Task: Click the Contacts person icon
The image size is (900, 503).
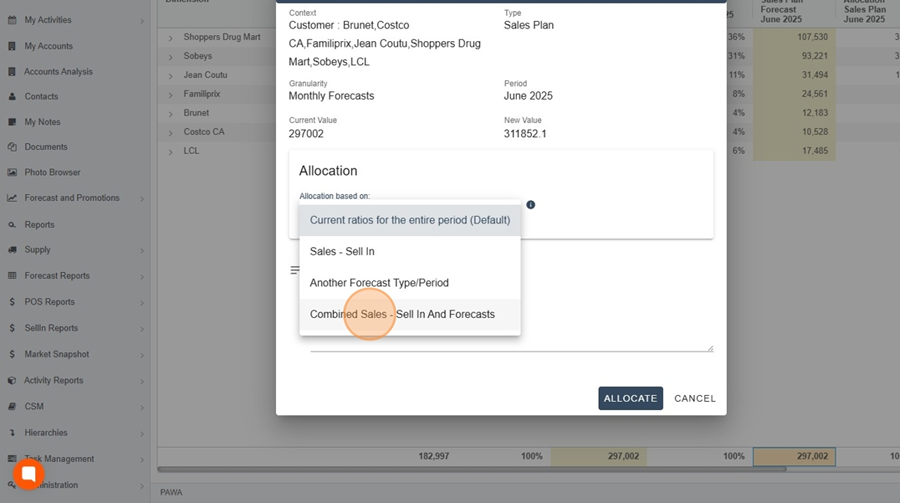Action: click(12, 96)
